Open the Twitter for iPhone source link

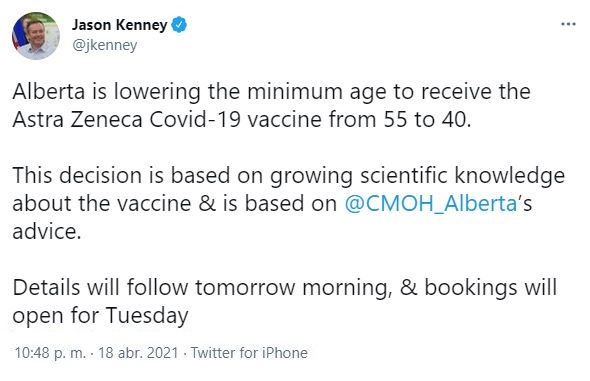pos(249,353)
